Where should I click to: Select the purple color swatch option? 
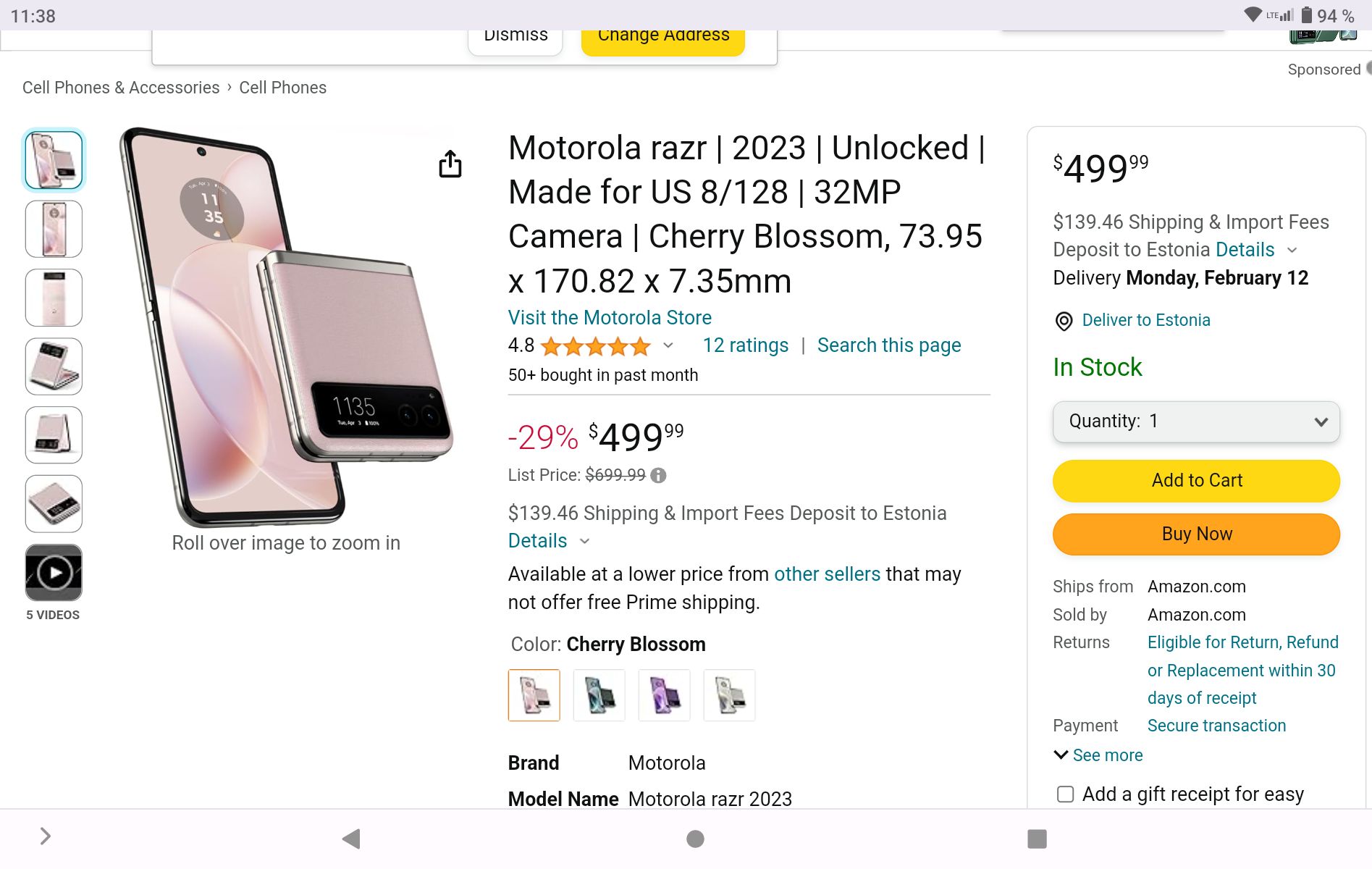click(664, 695)
